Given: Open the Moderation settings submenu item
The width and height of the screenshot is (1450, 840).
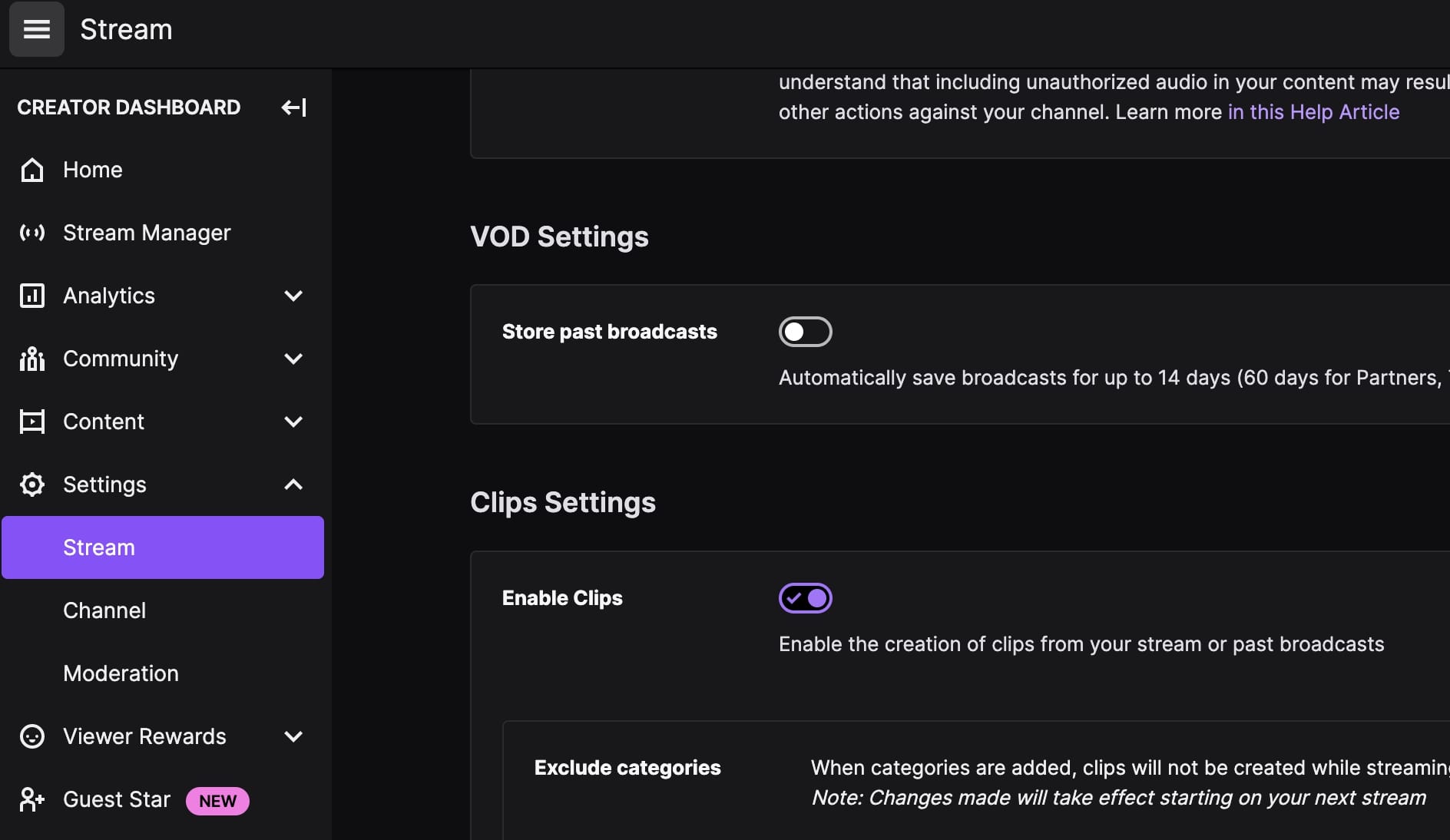Looking at the screenshot, I should click(x=121, y=673).
